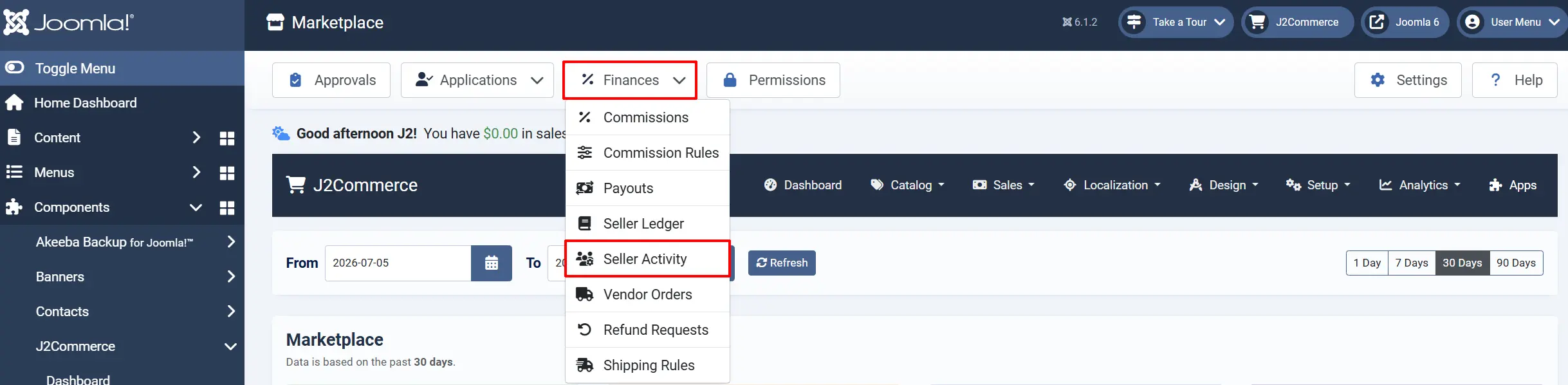The height and width of the screenshot is (385, 1568).
Task: Select the 7 Days range option
Action: click(x=1412, y=263)
